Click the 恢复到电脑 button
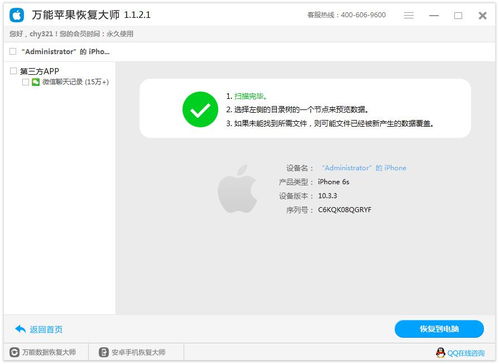This screenshot has width=499, height=364. point(439,329)
